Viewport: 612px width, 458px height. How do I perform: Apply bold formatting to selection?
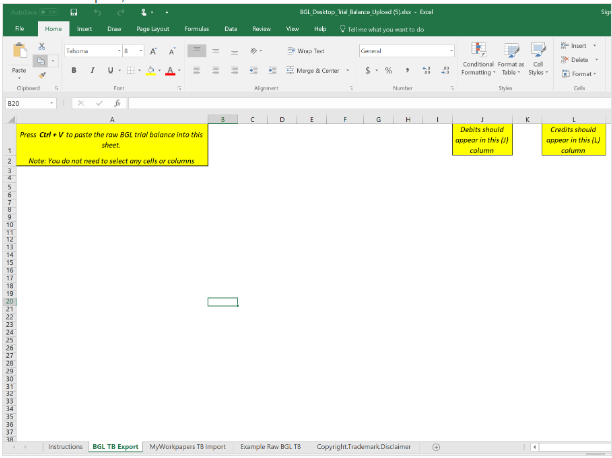[x=74, y=70]
